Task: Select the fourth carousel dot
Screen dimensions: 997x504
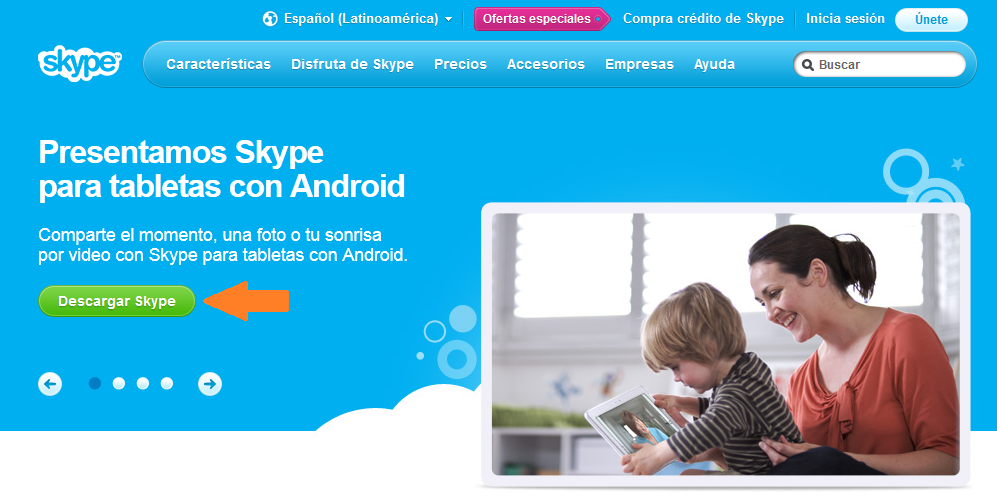Action: (x=167, y=383)
